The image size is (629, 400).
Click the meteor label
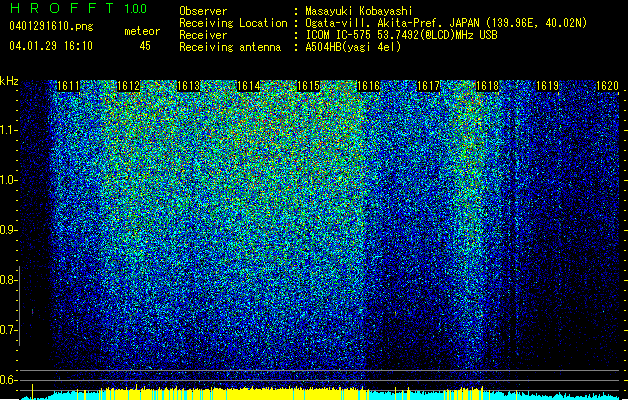(142, 31)
